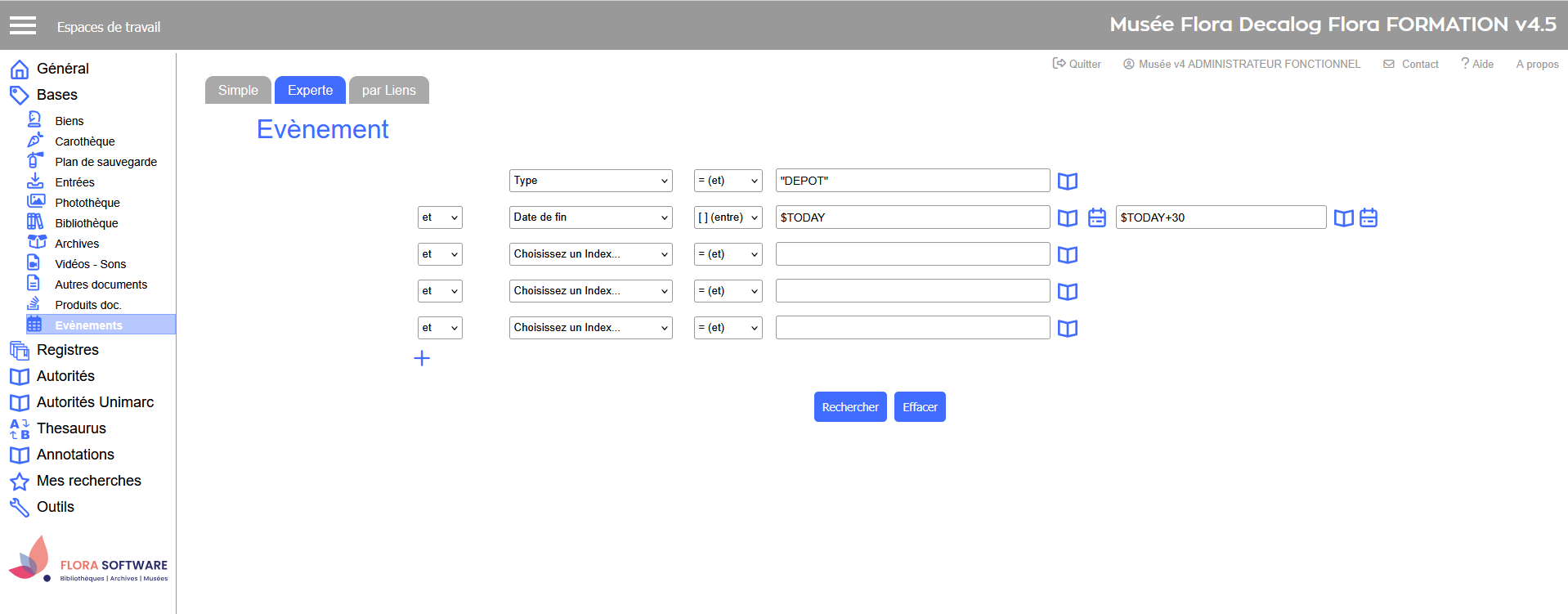Click the Effacer button
The width and height of the screenshot is (1568, 614).
(x=920, y=407)
